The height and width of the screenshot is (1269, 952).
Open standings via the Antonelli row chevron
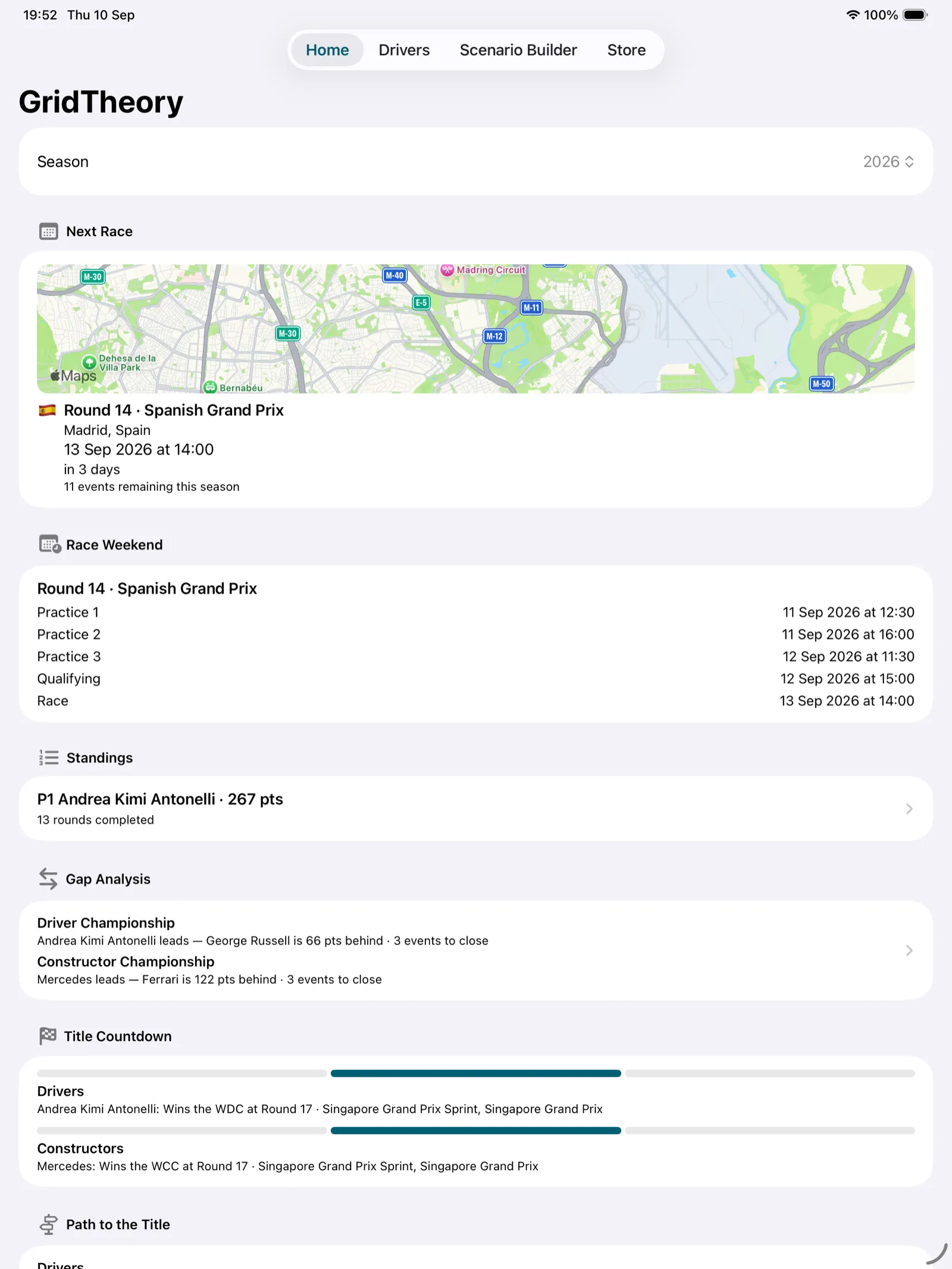click(909, 809)
